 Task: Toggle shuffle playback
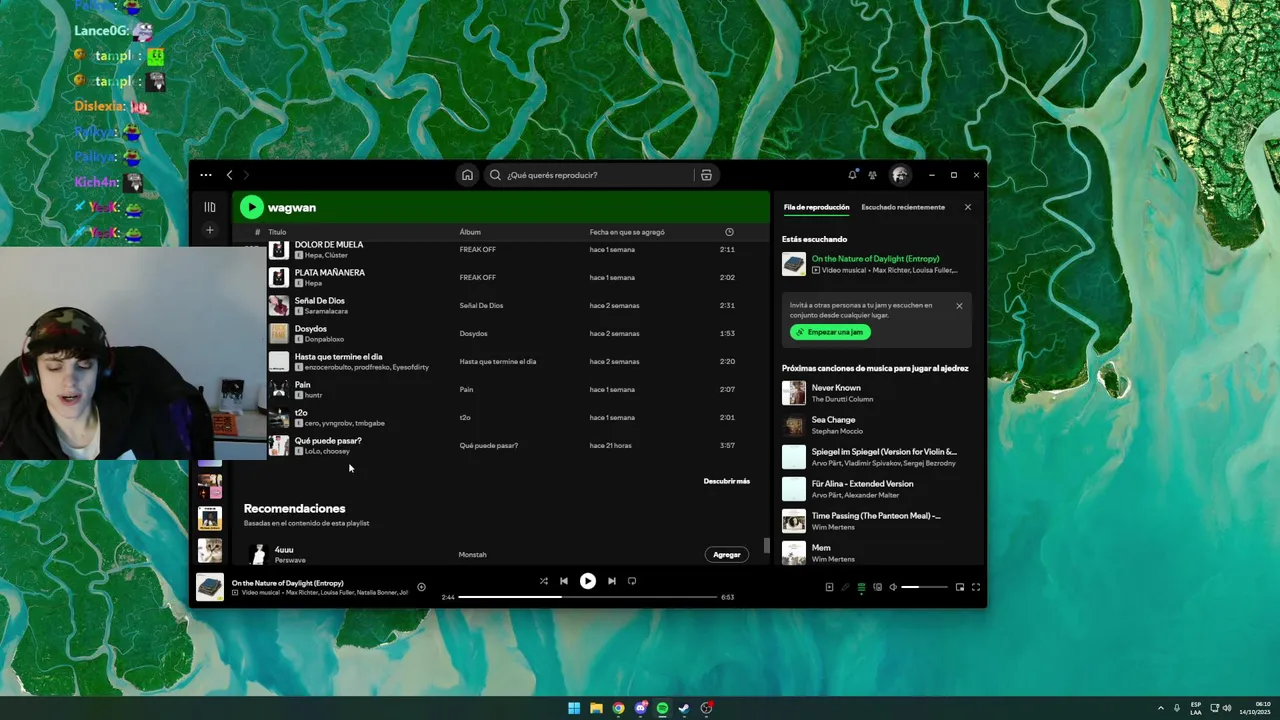543,581
